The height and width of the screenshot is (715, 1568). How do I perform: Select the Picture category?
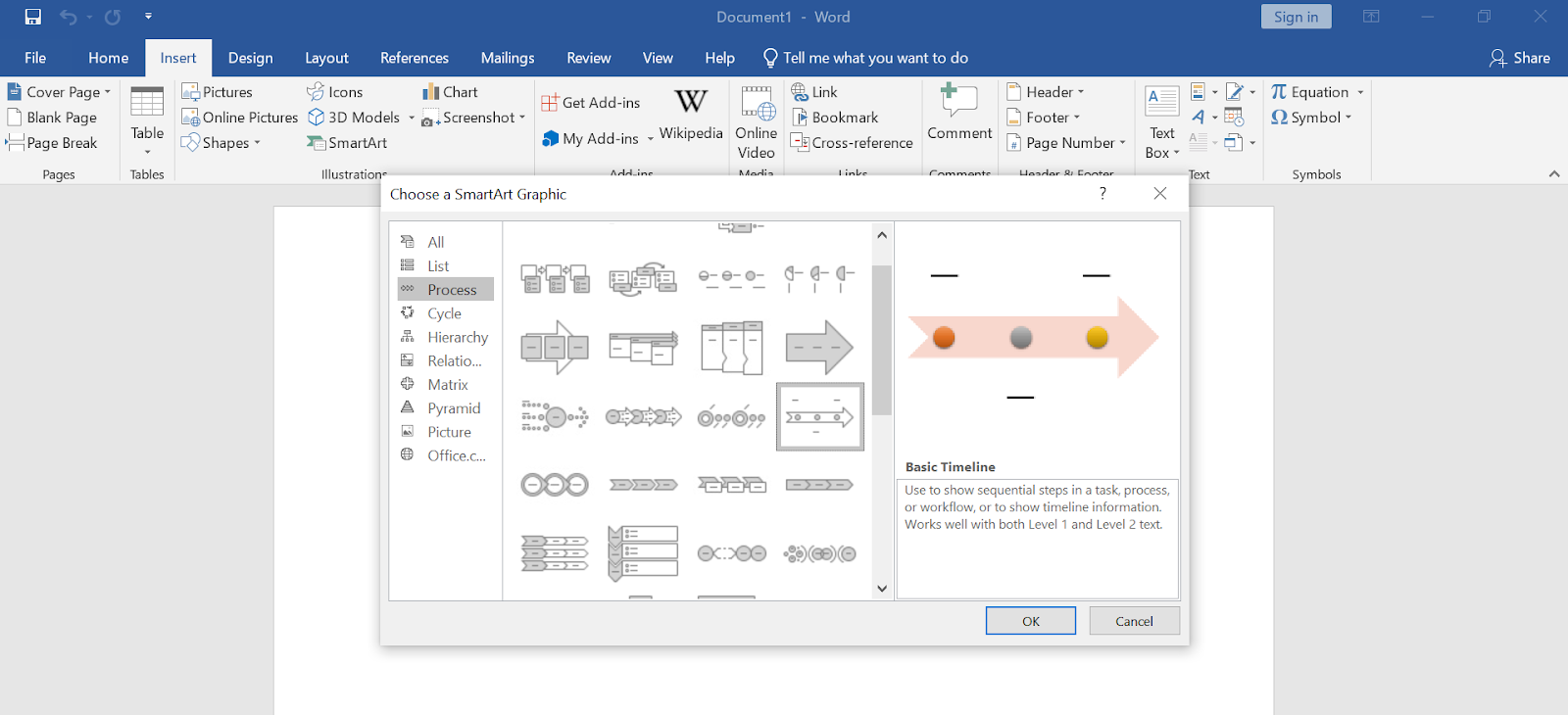(x=446, y=432)
